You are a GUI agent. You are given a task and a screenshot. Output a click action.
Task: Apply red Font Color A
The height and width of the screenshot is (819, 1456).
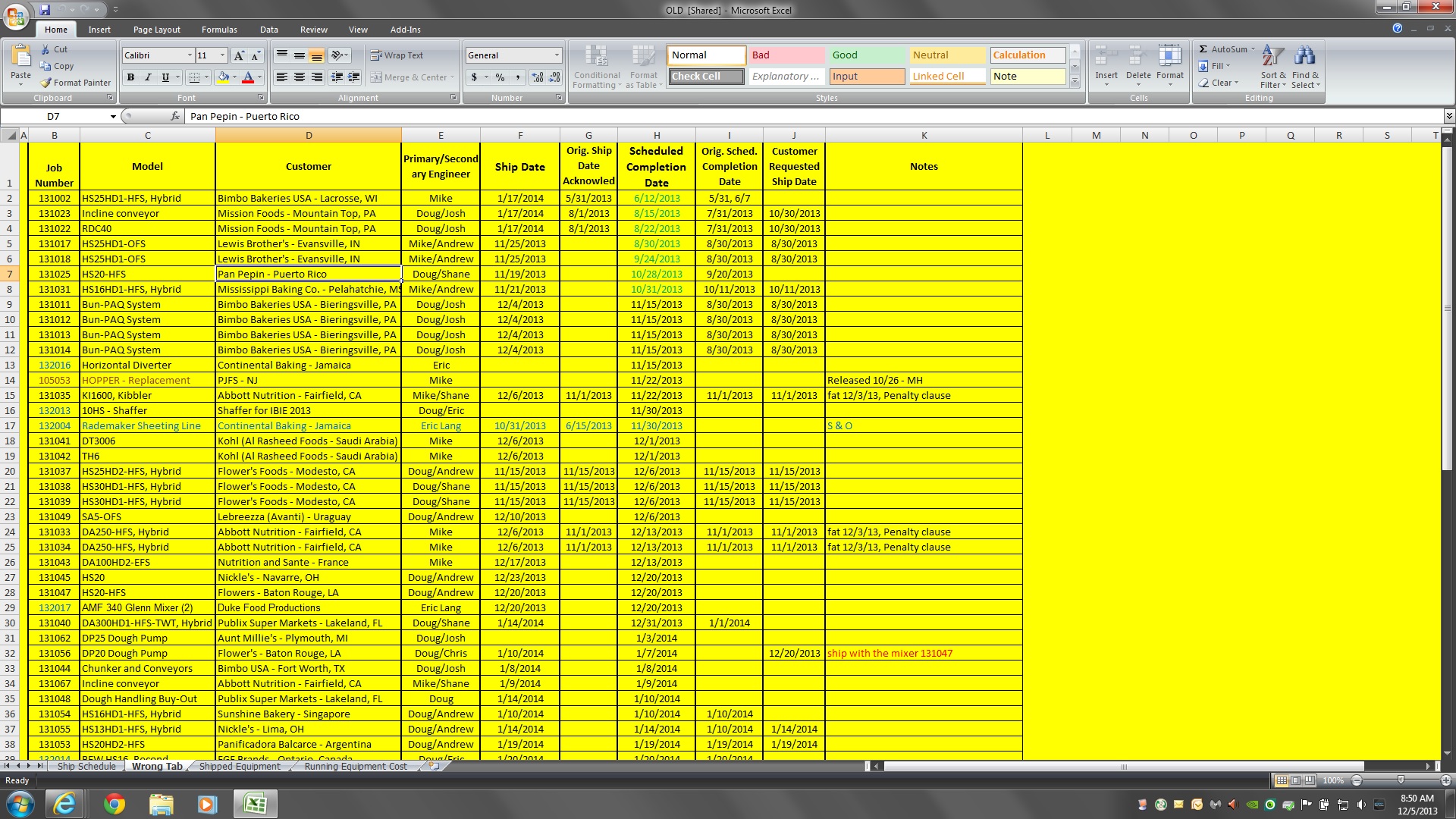tap(247, 77)
